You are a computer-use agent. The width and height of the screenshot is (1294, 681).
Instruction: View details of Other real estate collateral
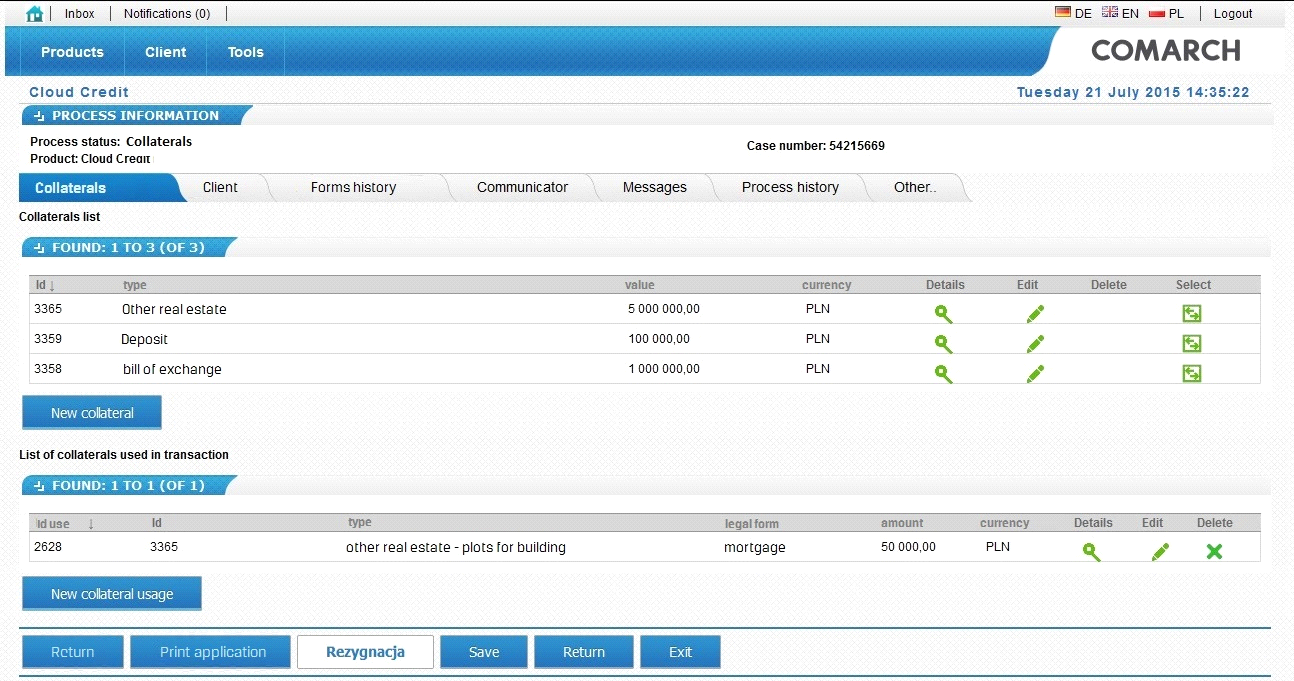(943, 313)
